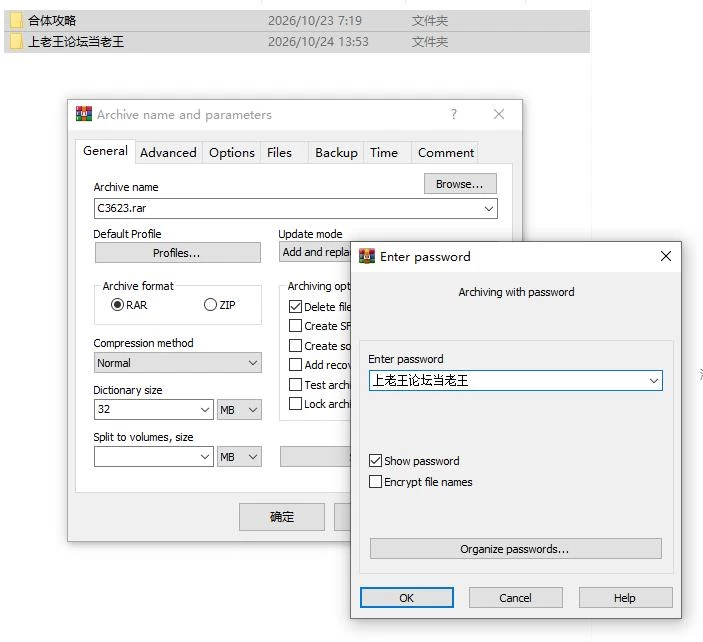Enable Encrypt file names
The width and height of the screenshot is (703, 642).
click(x=375, y=482)
